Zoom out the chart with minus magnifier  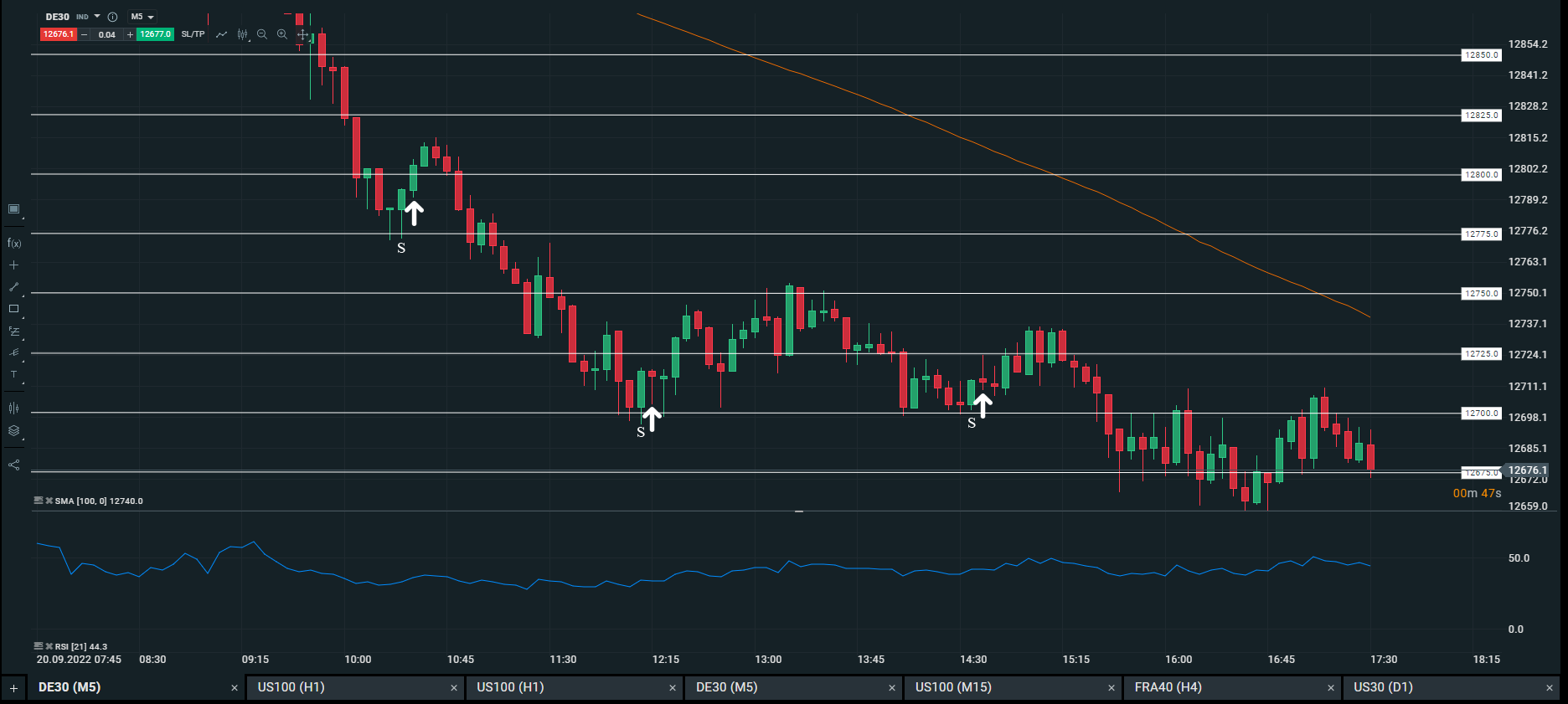pos(262,34)
